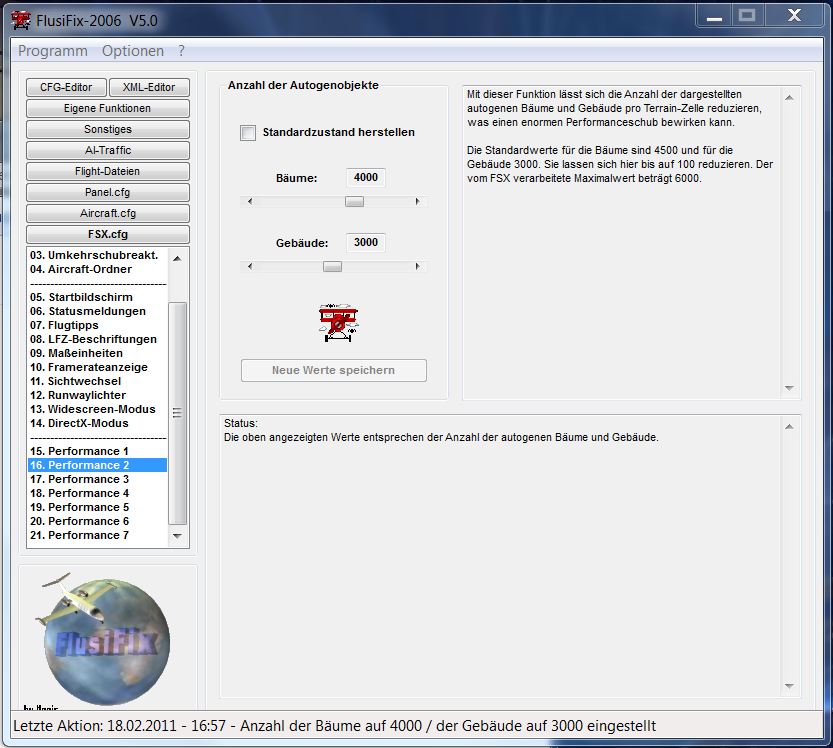
Task: Click the Letzte Aktion status bar text
Action: 335,726
